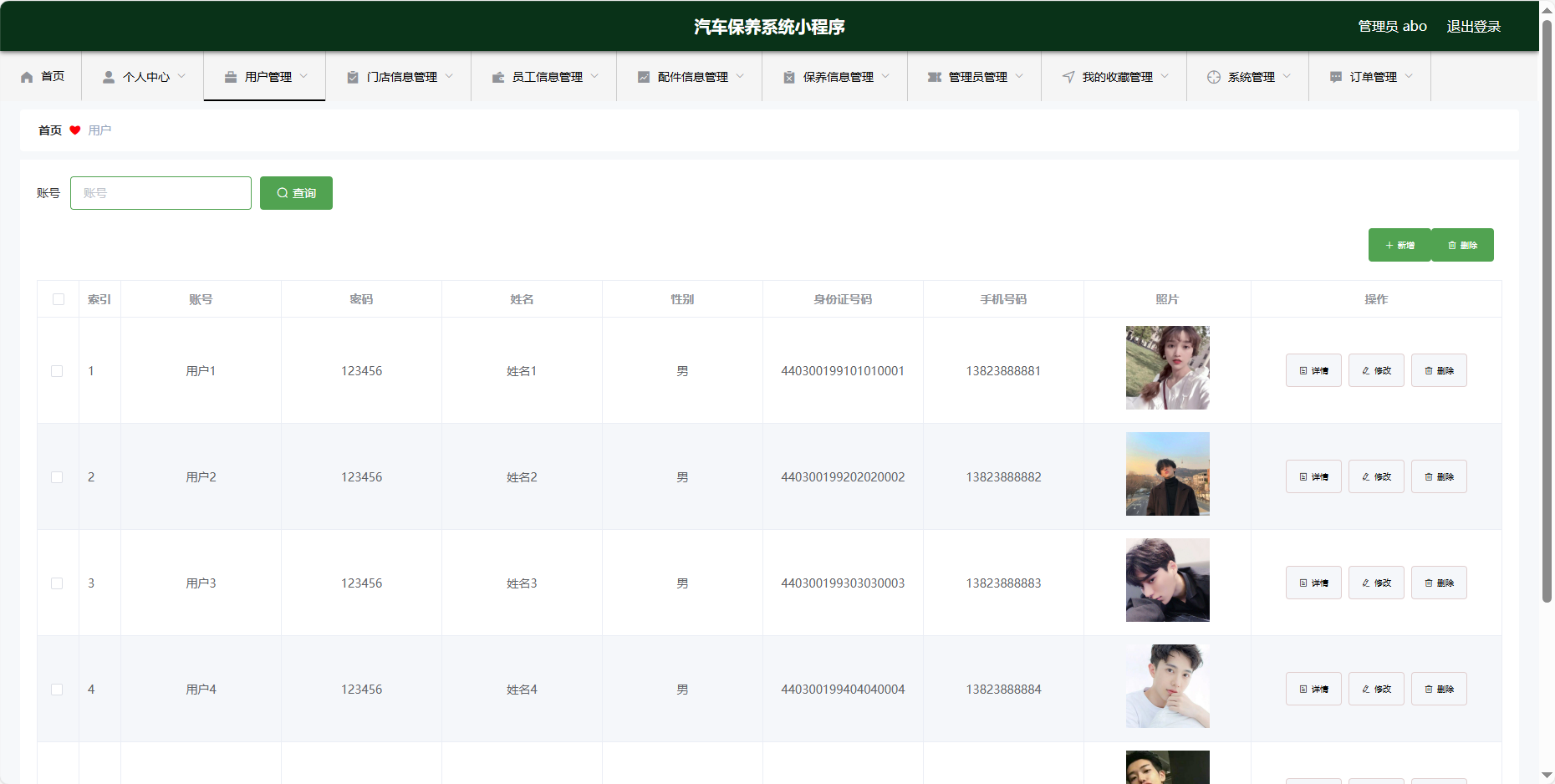Open photo thumbnail for 用户1
1555x784 pixels.
point(1168,368)
